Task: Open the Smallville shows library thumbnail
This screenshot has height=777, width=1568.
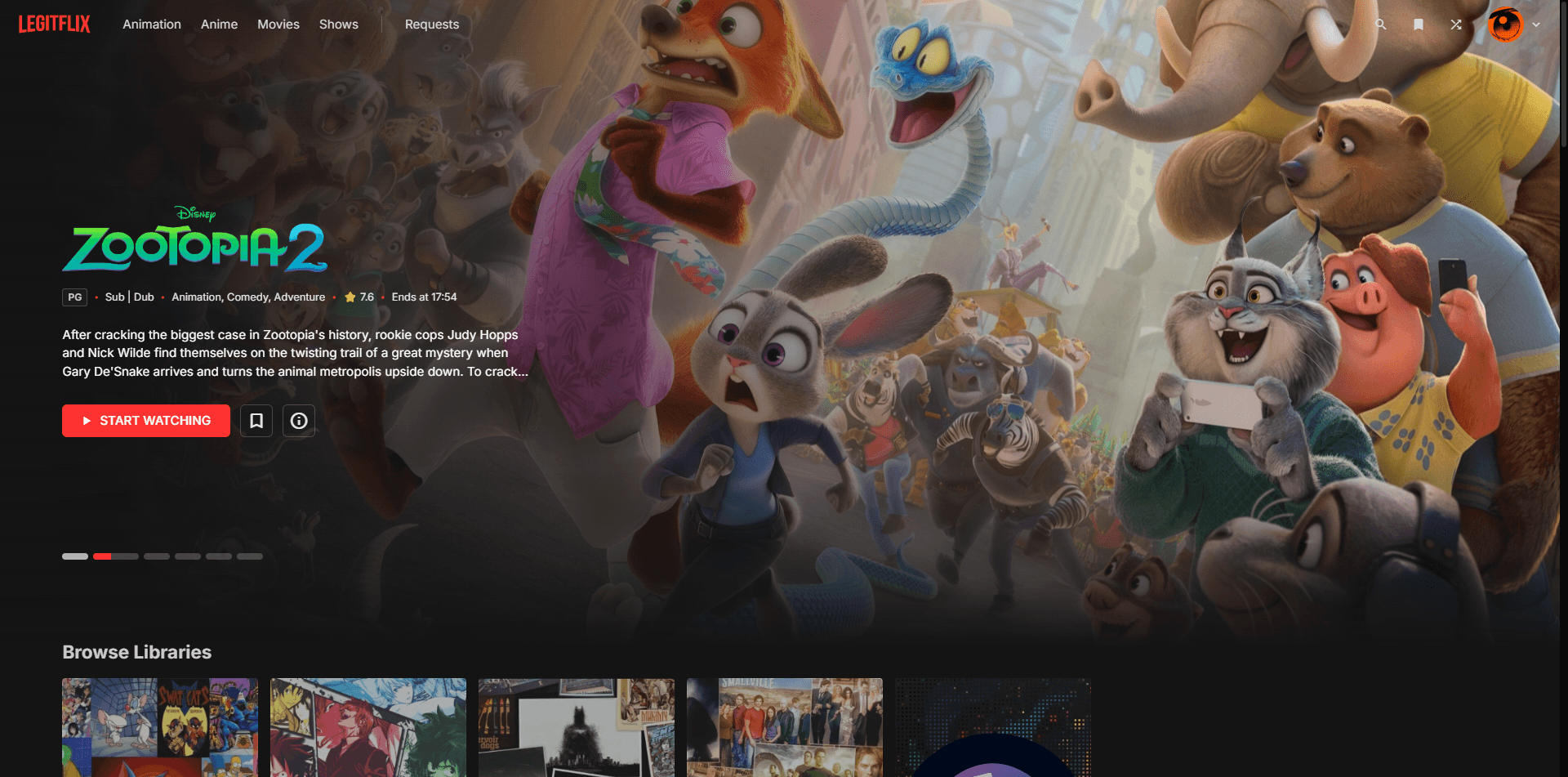Action: coord(785,727)
